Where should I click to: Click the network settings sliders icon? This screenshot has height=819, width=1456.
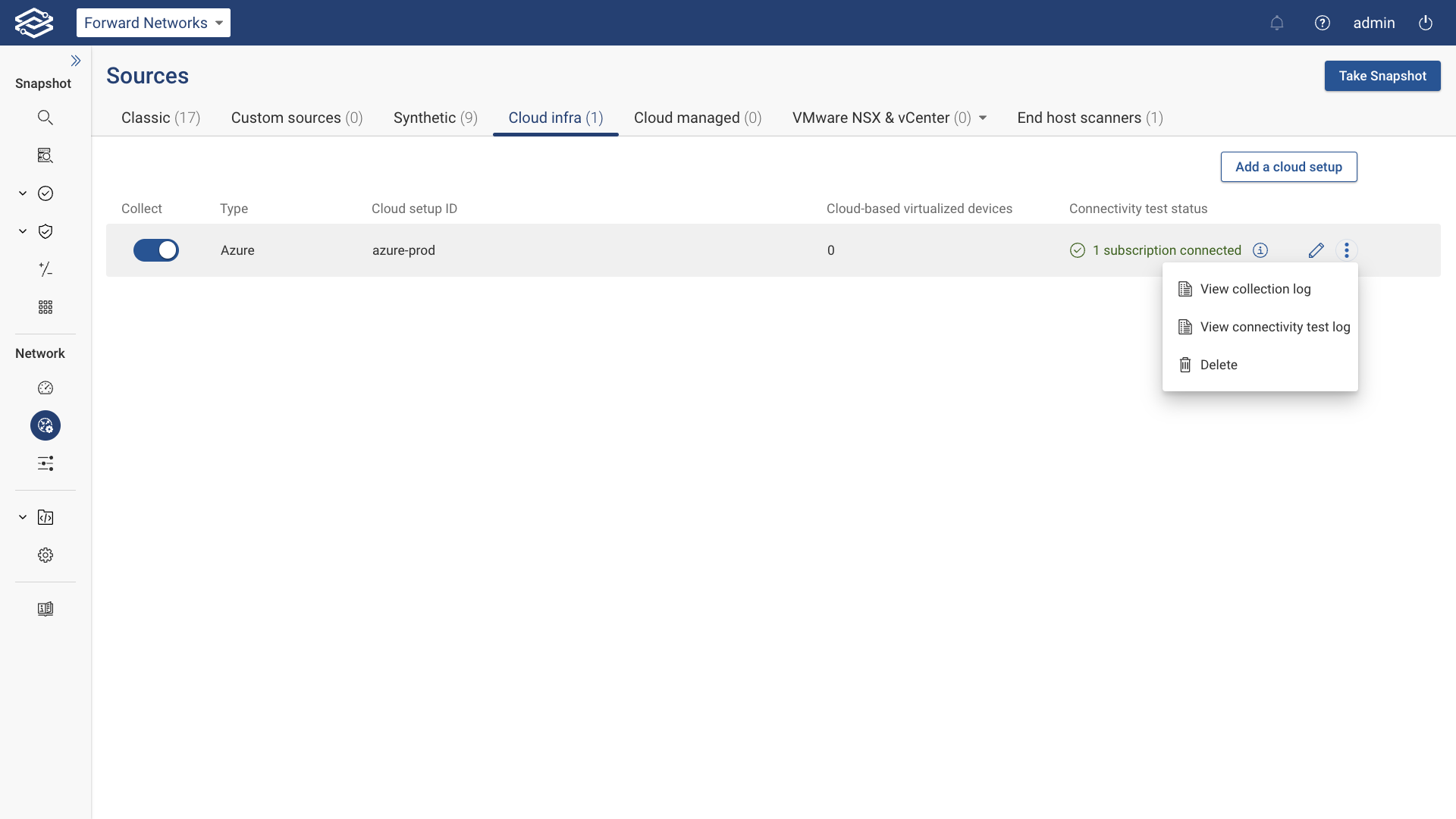(45, 463)
